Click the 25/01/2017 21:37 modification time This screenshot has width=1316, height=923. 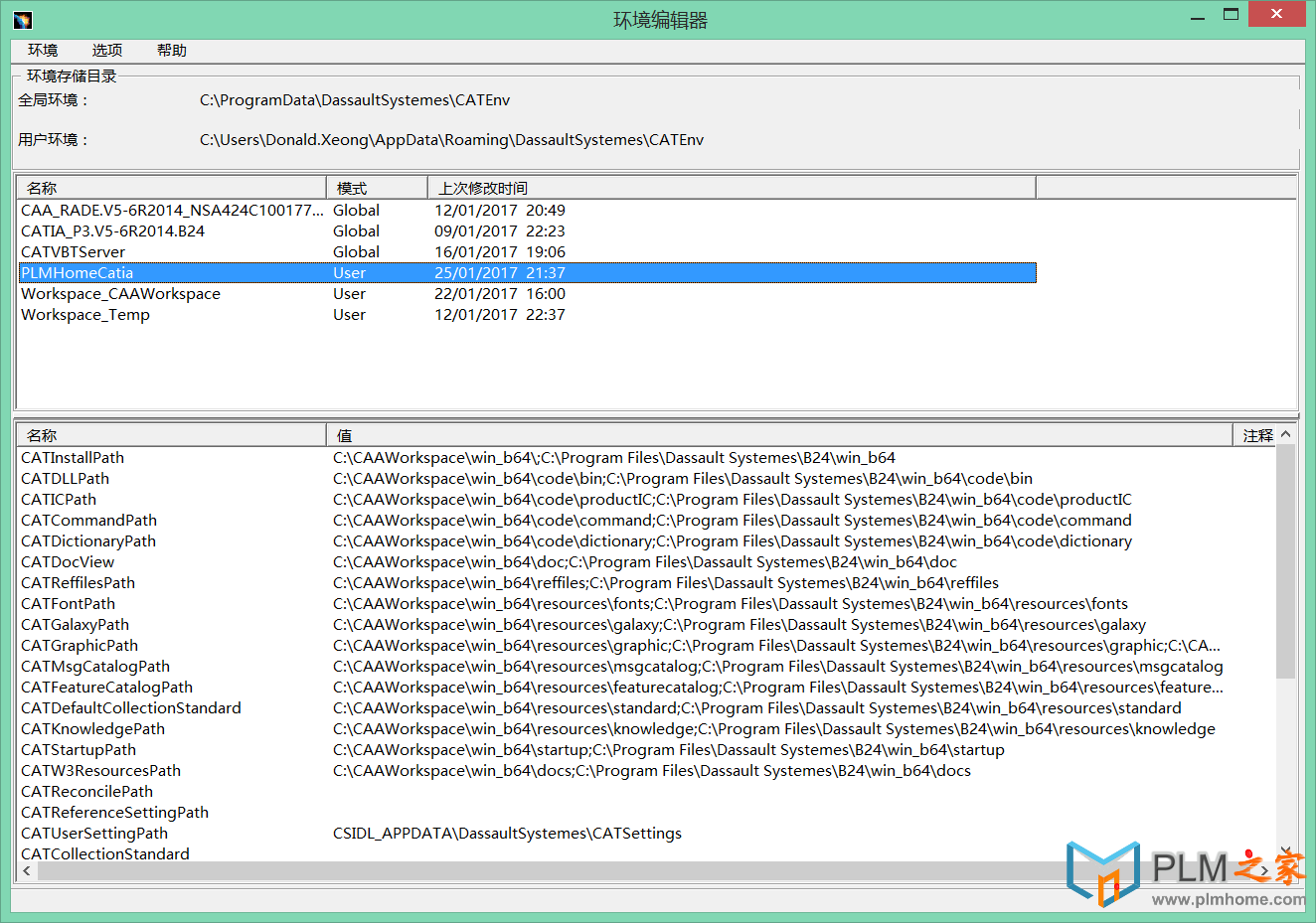tap(500, 273)
